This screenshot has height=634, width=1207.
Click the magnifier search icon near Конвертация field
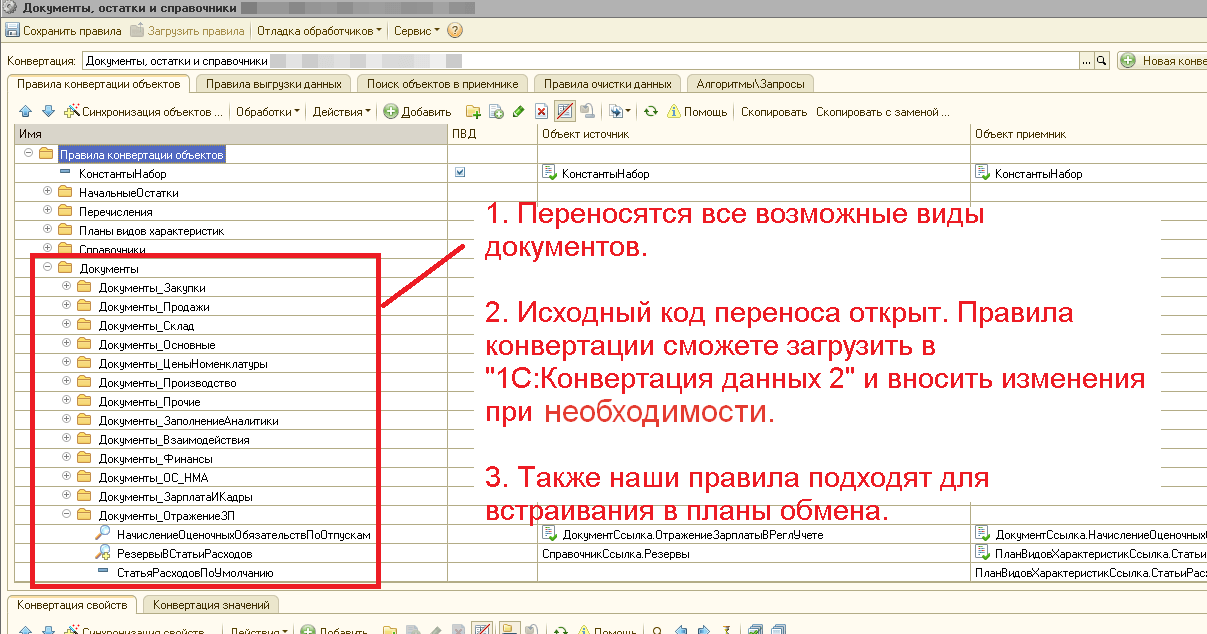click(1101, 60)
